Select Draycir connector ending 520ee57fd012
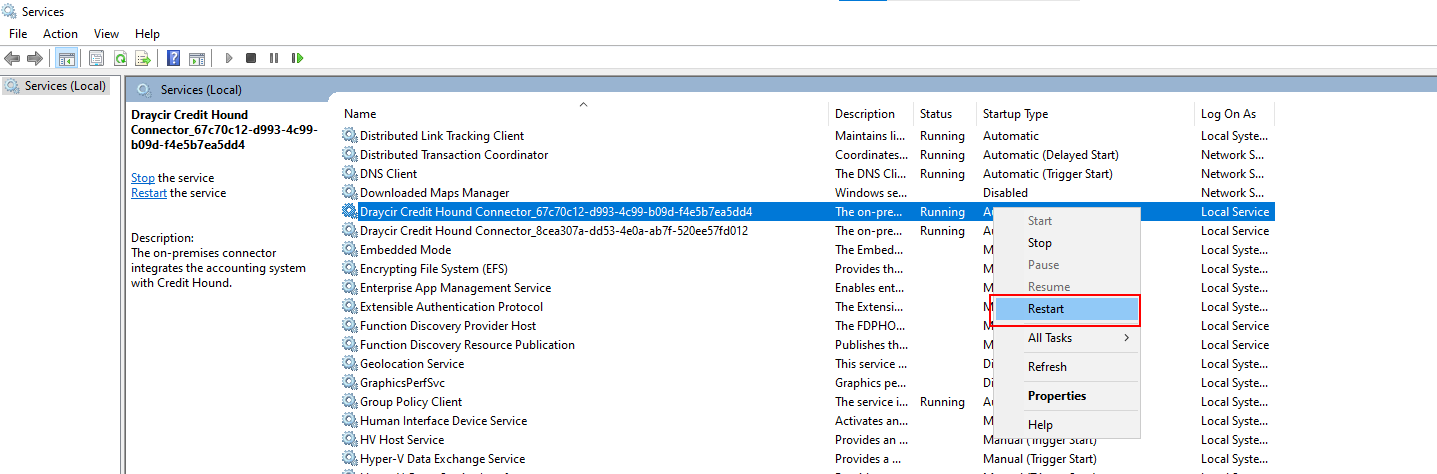 tap(554, 231)
